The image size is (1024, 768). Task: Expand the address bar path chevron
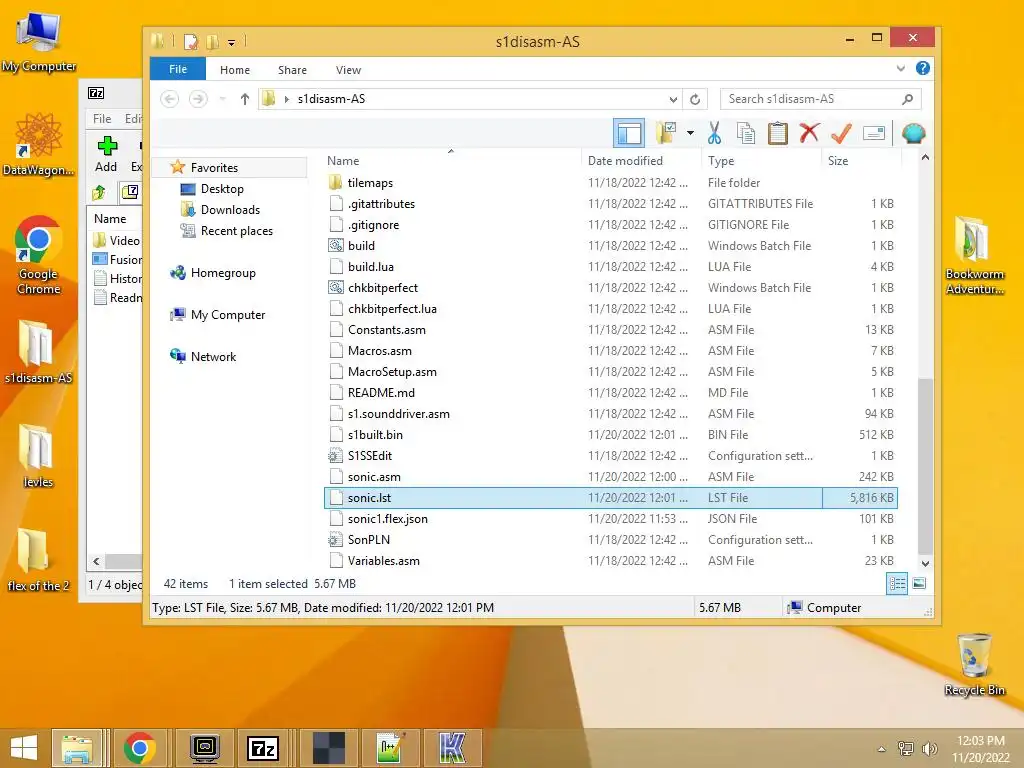pos(286,99)
